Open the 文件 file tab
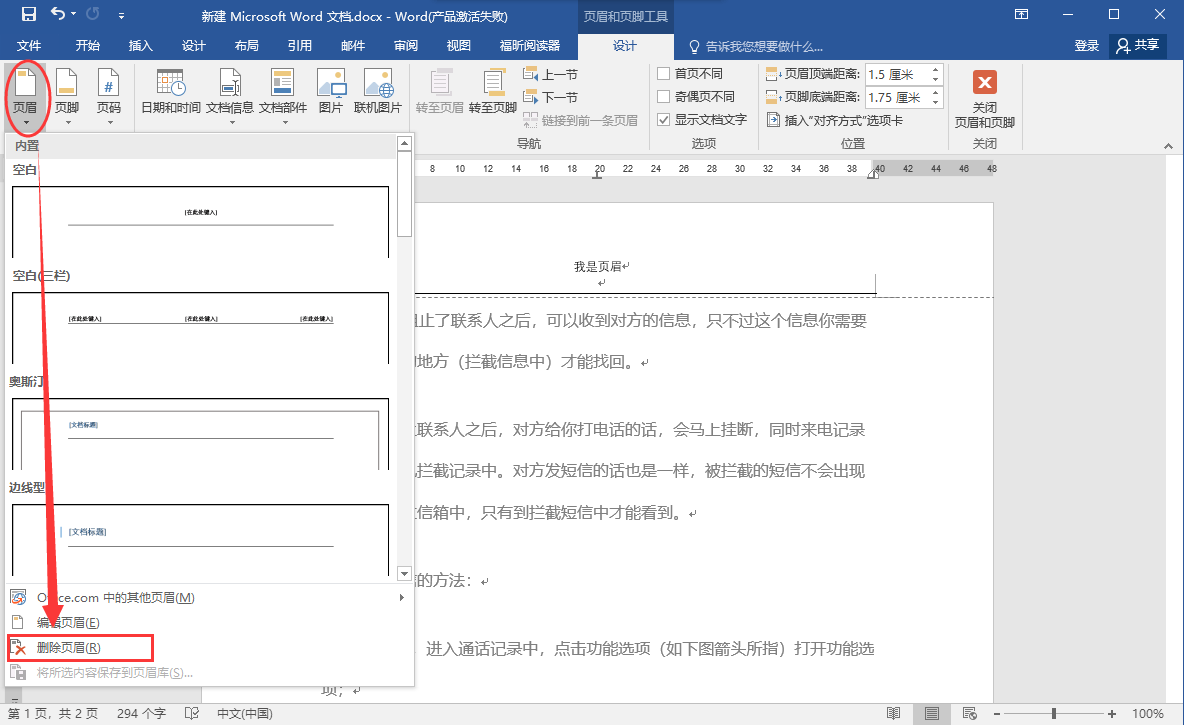 29,46
